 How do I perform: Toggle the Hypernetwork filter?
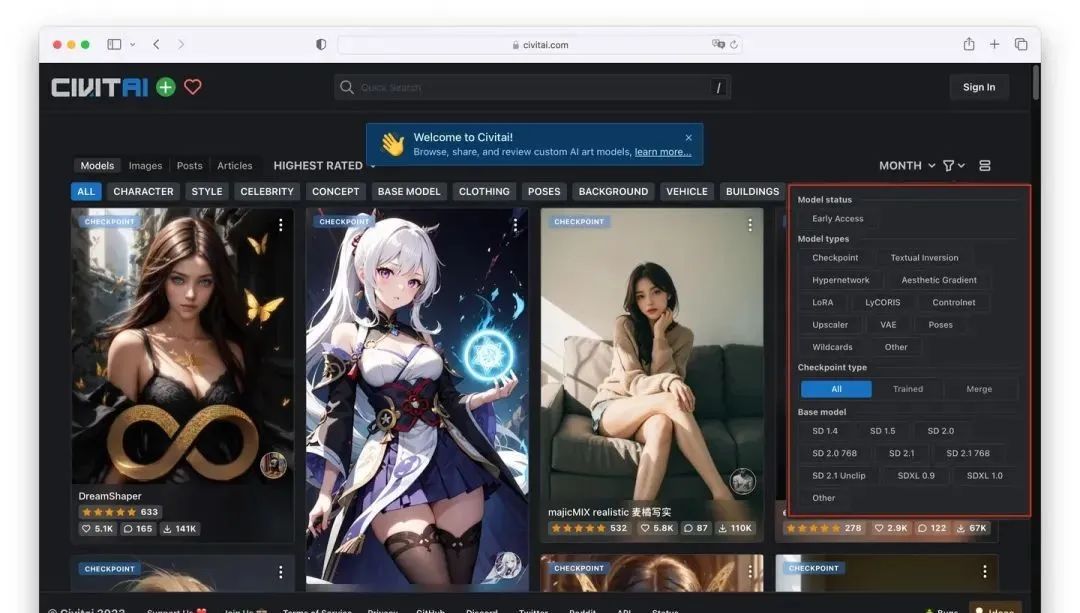[x=840, y=280]
